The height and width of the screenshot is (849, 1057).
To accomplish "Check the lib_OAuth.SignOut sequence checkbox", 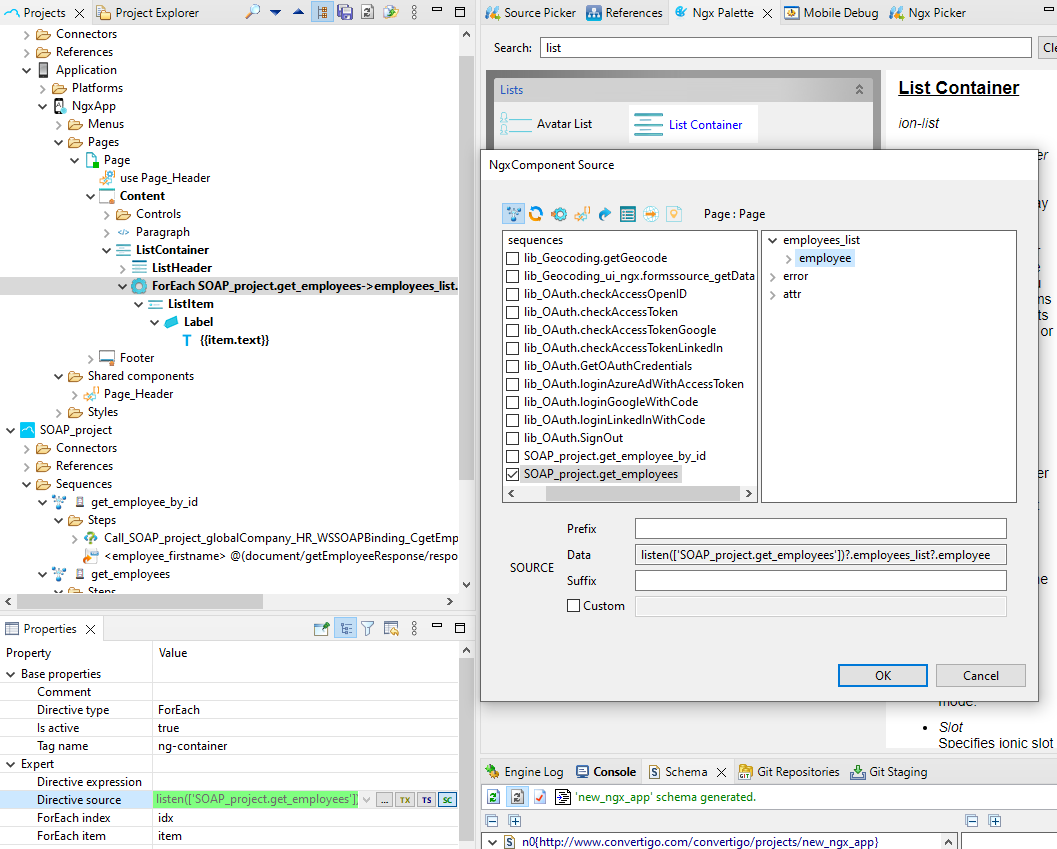I will 513,438.
